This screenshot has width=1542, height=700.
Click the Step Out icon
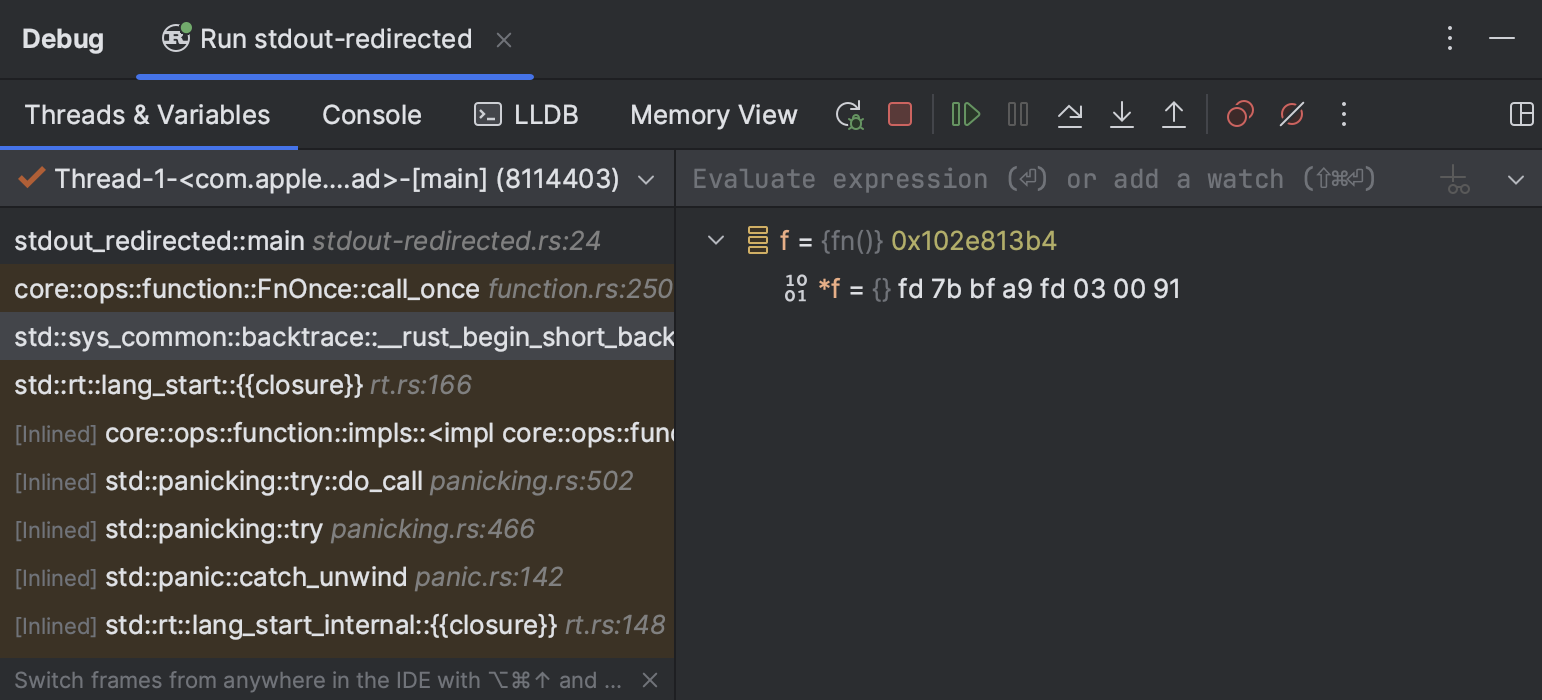(x=1174, y=114)
